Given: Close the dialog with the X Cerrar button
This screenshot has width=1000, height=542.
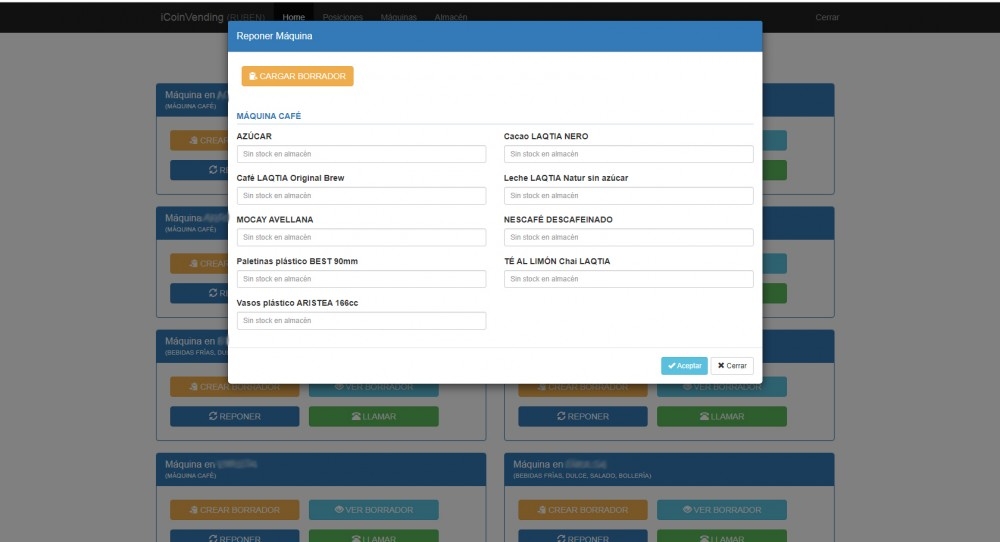Looking at the screenshot, I should pyautogui.click(x=732, y=366).
